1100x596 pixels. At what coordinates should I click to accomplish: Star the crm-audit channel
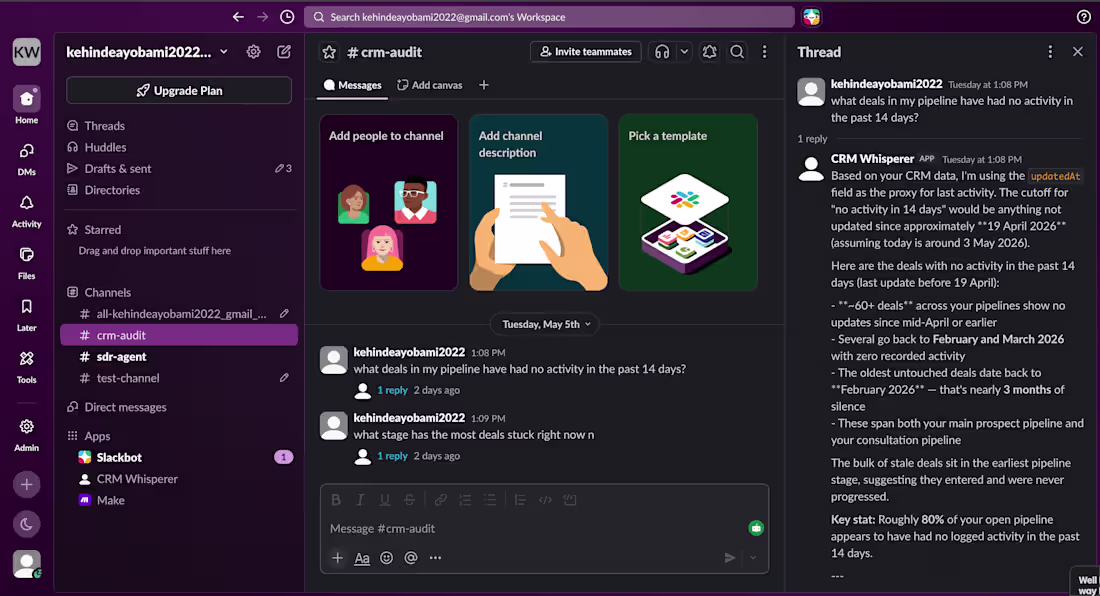329,52
